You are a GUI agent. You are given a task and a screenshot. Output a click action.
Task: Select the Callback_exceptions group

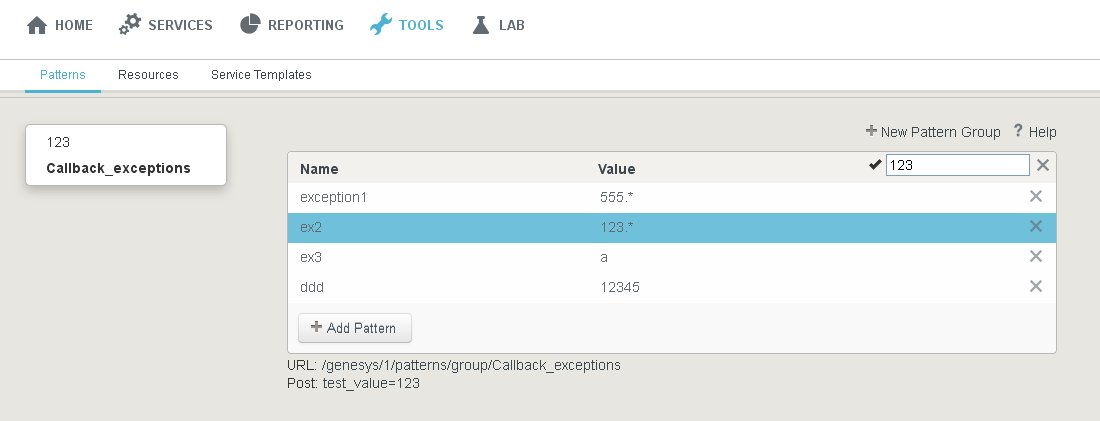click(x=118, y=168)
